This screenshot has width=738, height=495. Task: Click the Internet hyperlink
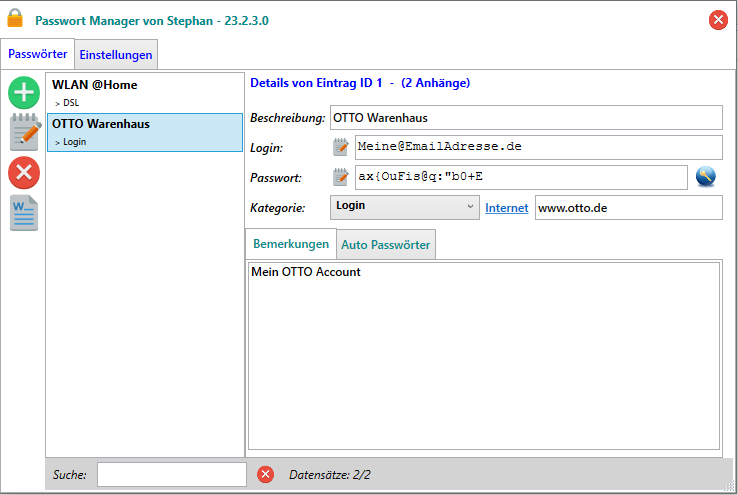point(506,208)
